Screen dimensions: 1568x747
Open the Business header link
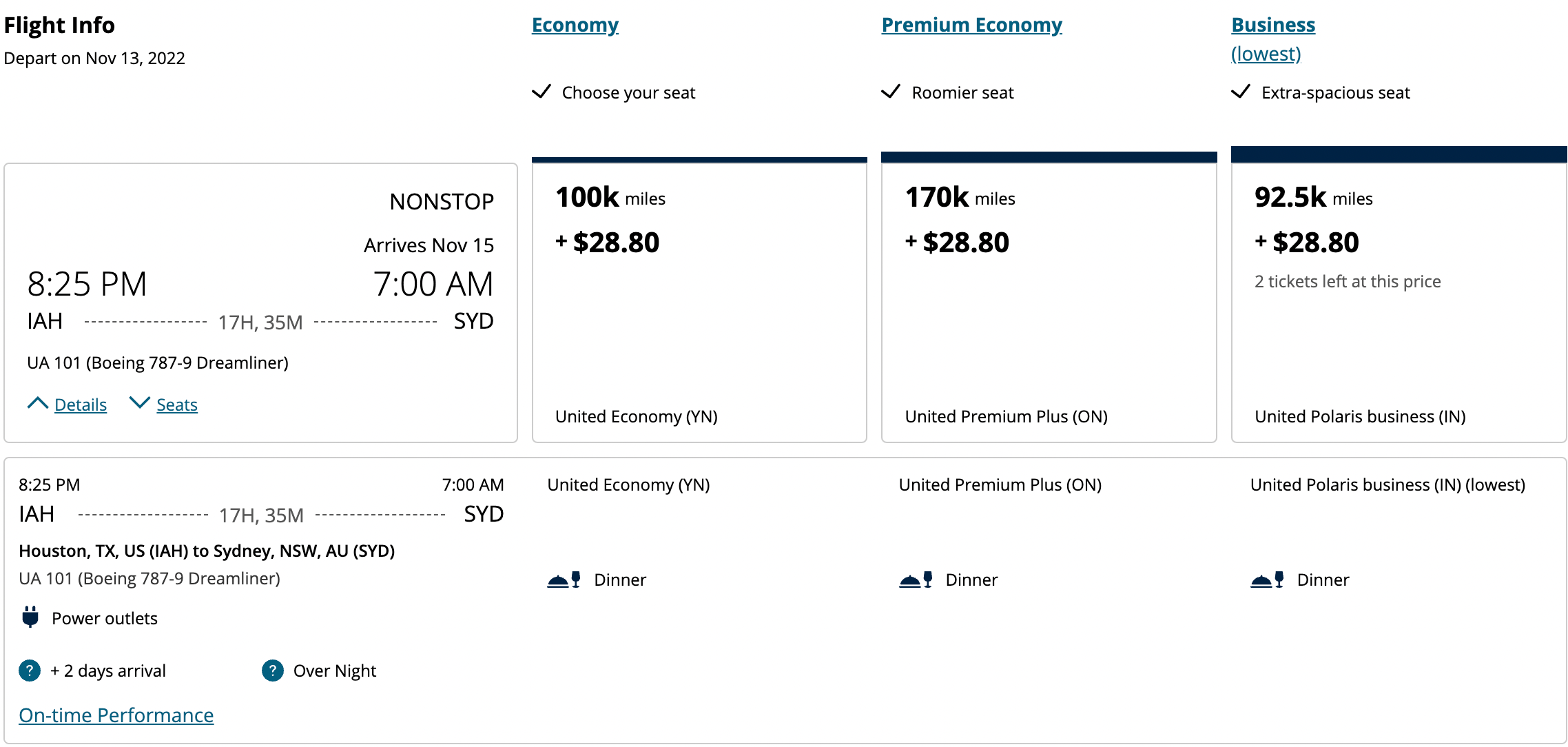(1273, 25)
